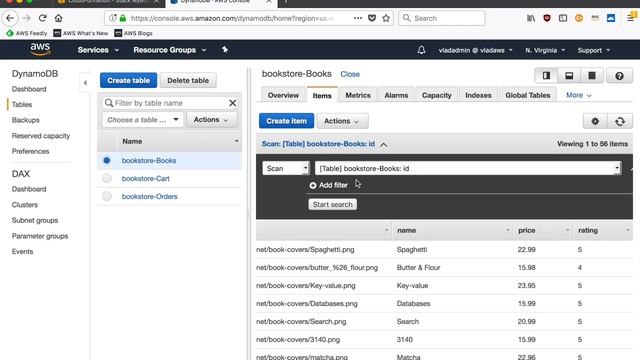
Task: Open the Pocket save icon in address bar
Action: click(x=372, y=18)
